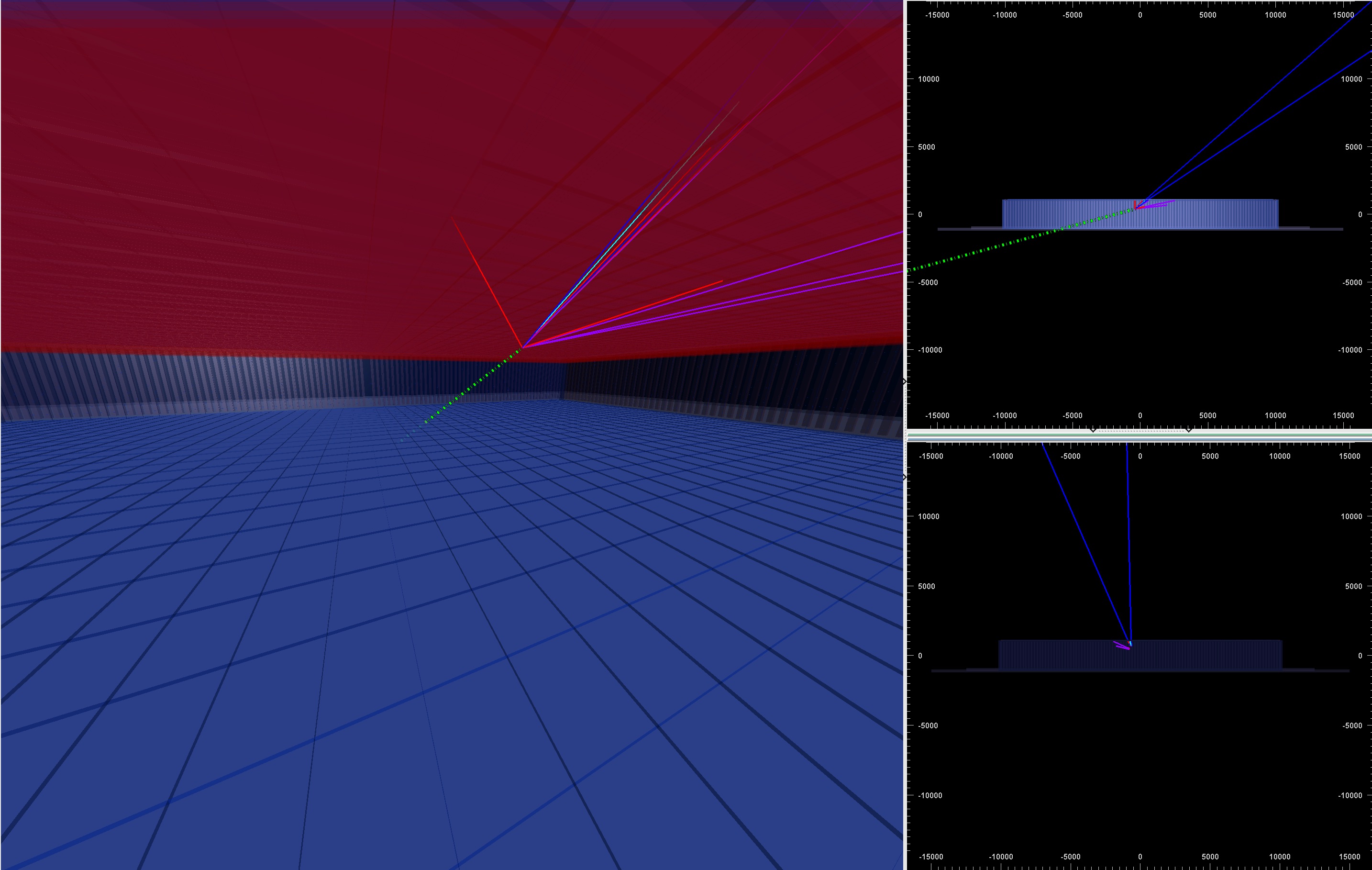Image resolution: width=1372 pixels, height=870 pixels.
Task: Pick the vertical blue track in lower projection
Action: click(1129, 542)
